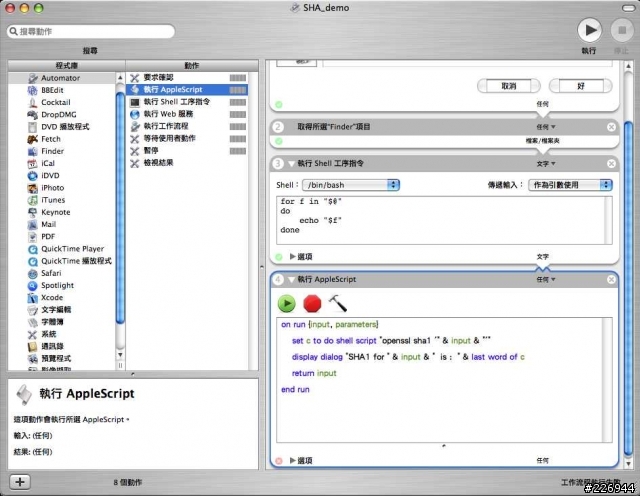Stop the AppleScript with red stop button
This screenshot has width=640, height=496.
click(x=312, y=303)
